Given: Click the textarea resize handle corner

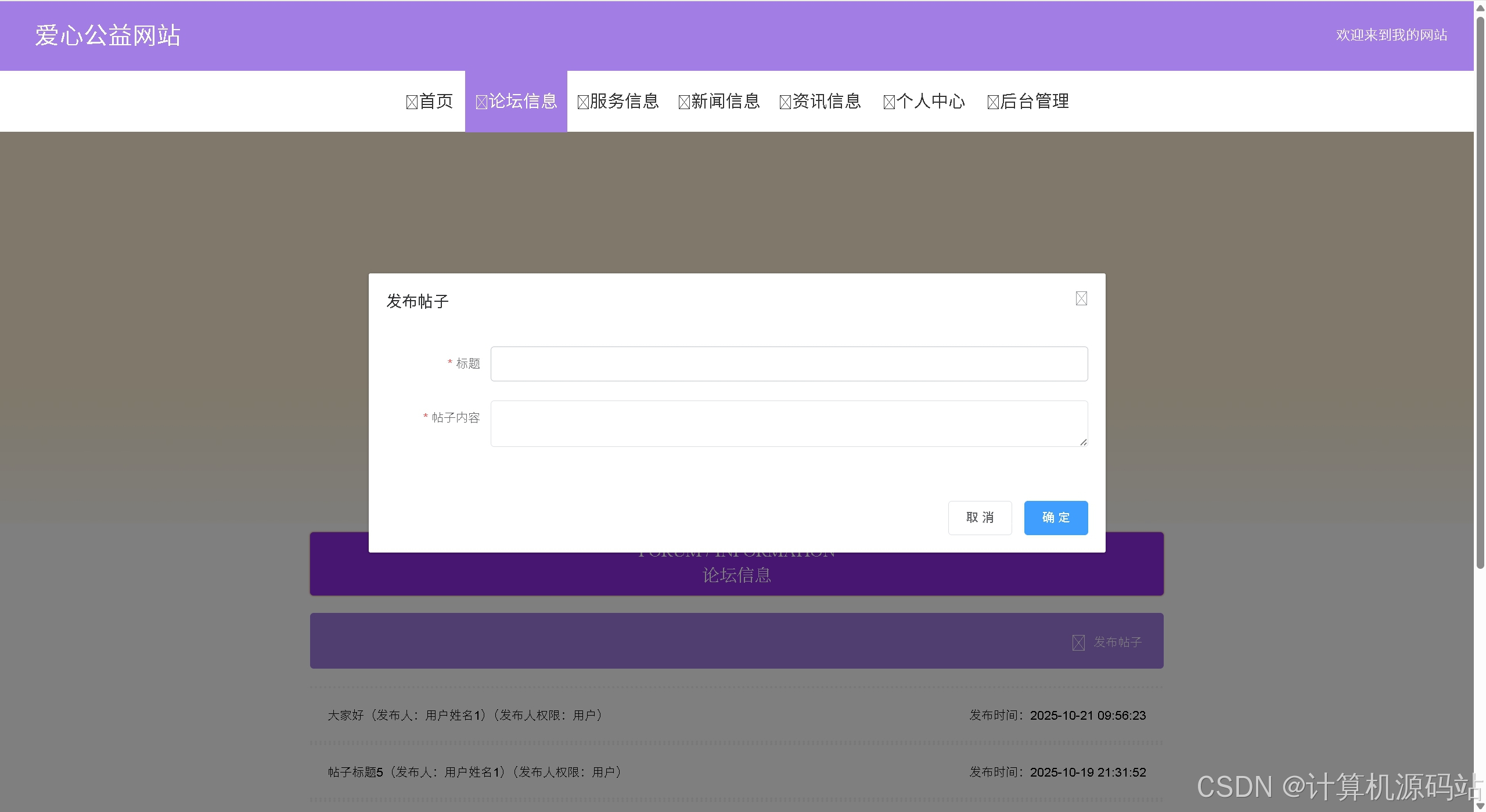Looking at the screenshot, I should (x=1083, y=442).
